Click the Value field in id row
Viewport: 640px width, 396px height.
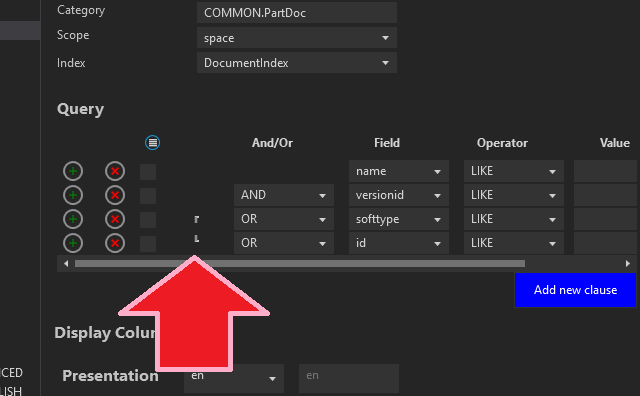pyautogui.click(x=605, y=243)
